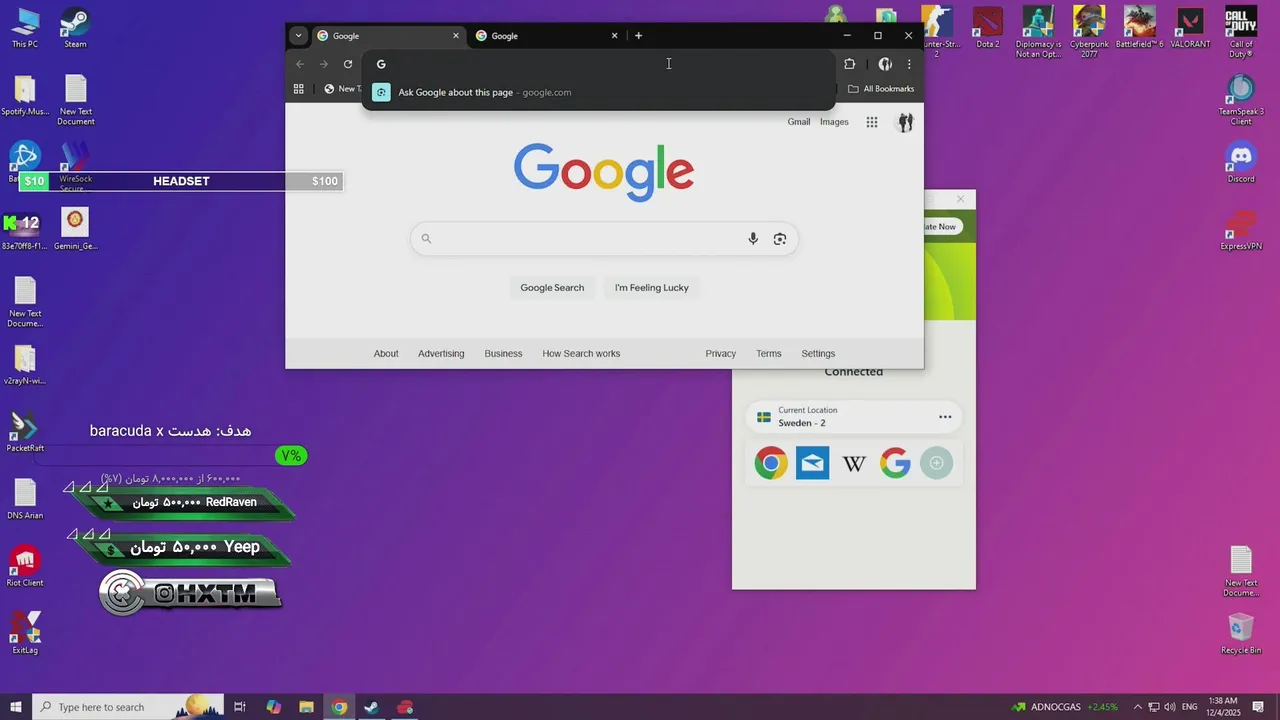Open the Google apps grid

pyautogui.click(x=872, y=122)
